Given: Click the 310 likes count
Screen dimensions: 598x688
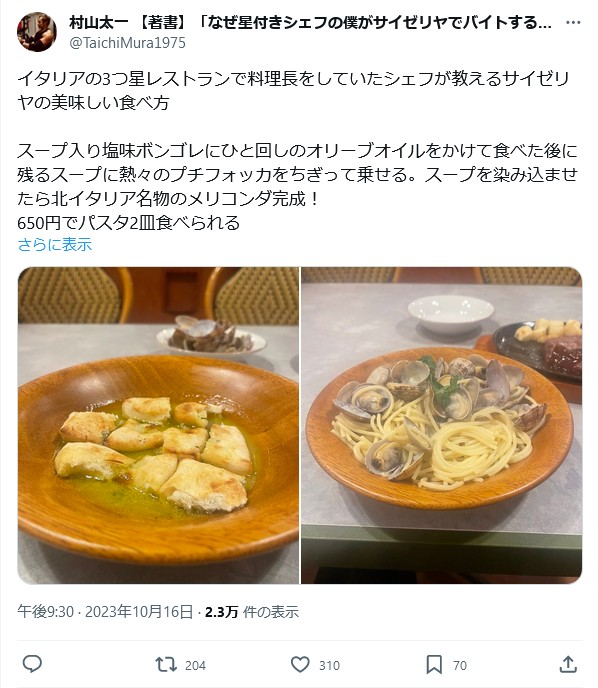Looking at the screenshot, I should point(329,666).
